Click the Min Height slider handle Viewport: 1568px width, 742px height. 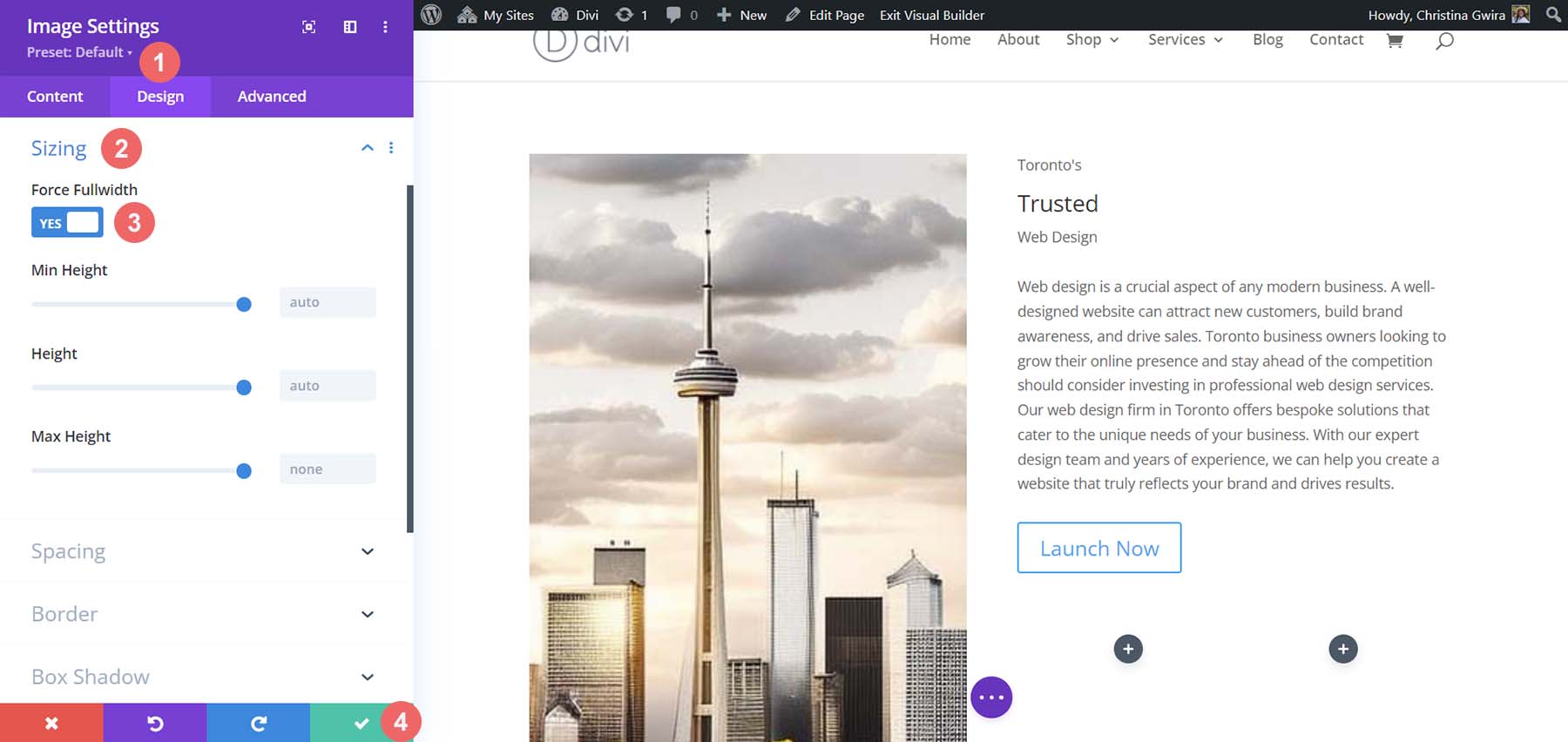pos(244,304)
